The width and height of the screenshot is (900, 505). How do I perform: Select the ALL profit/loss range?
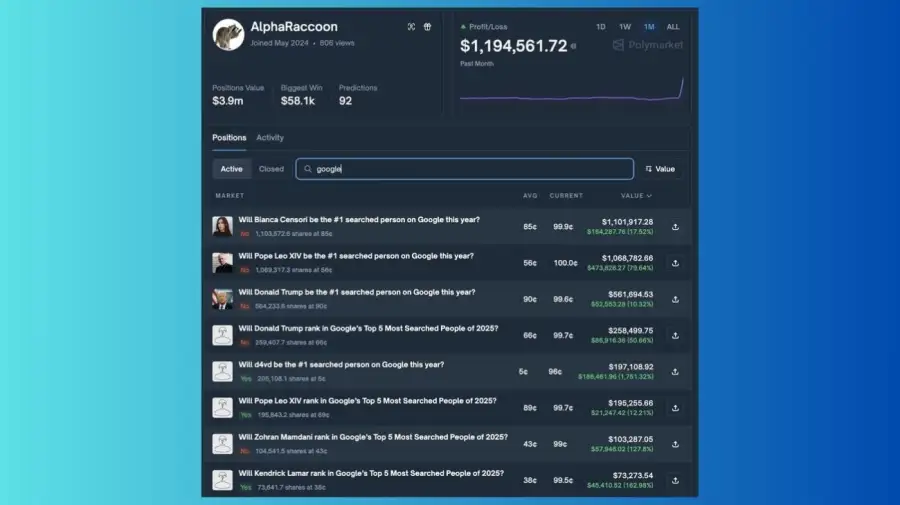[x=673, y=27]
